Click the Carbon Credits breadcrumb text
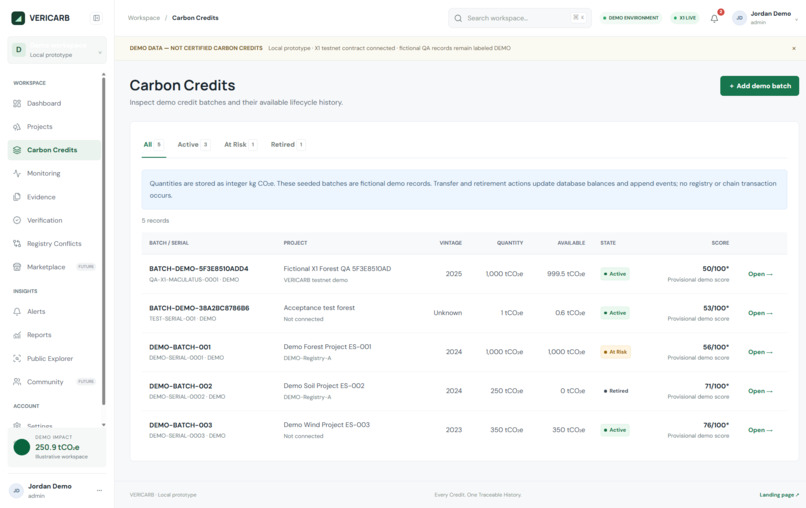Screen dimensions: 806x508 [x=195, y=18]
